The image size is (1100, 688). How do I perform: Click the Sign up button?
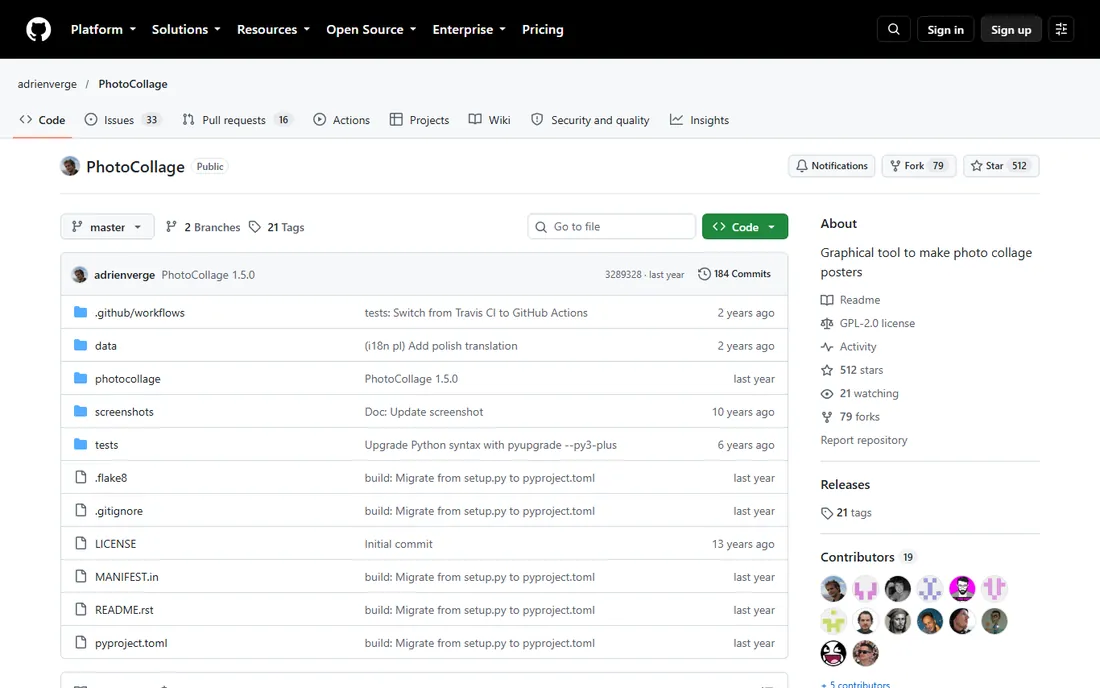pyautogui.click(x=1011, y=29)
